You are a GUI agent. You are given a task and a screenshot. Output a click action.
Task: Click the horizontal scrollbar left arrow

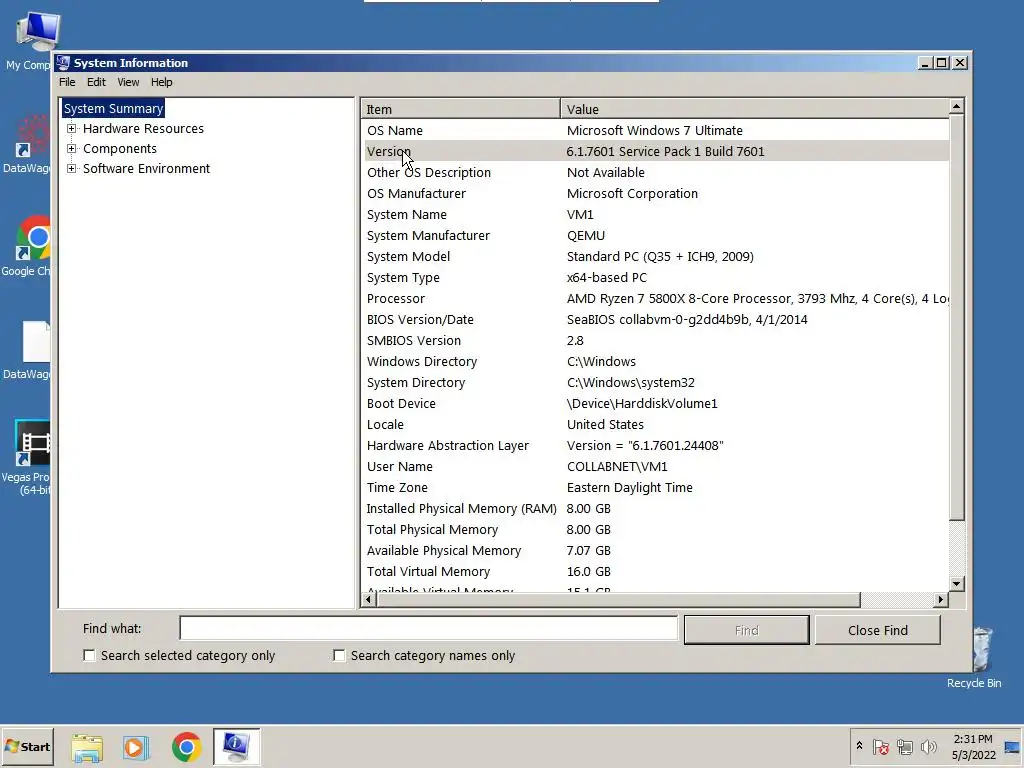click(369, 600)
